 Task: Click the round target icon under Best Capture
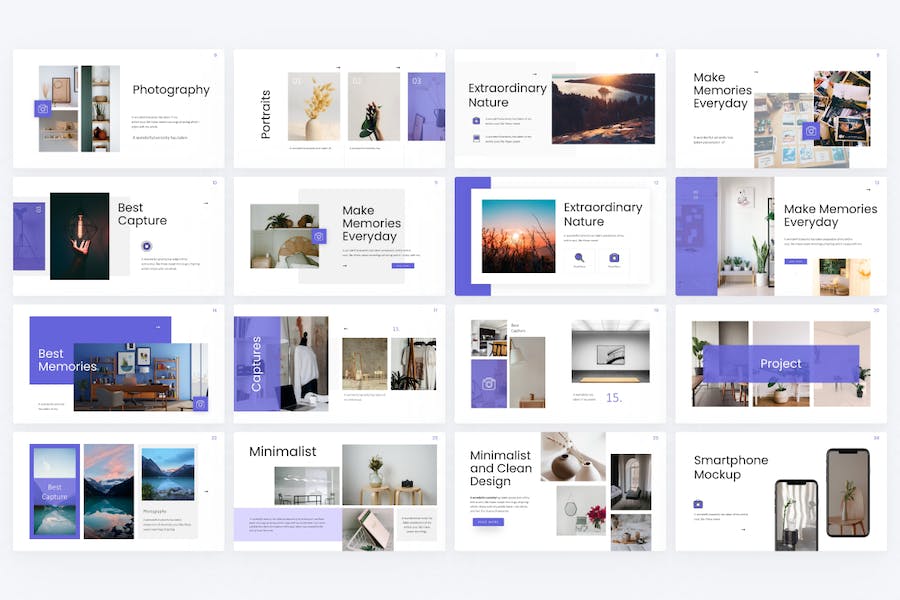point(147,246)
